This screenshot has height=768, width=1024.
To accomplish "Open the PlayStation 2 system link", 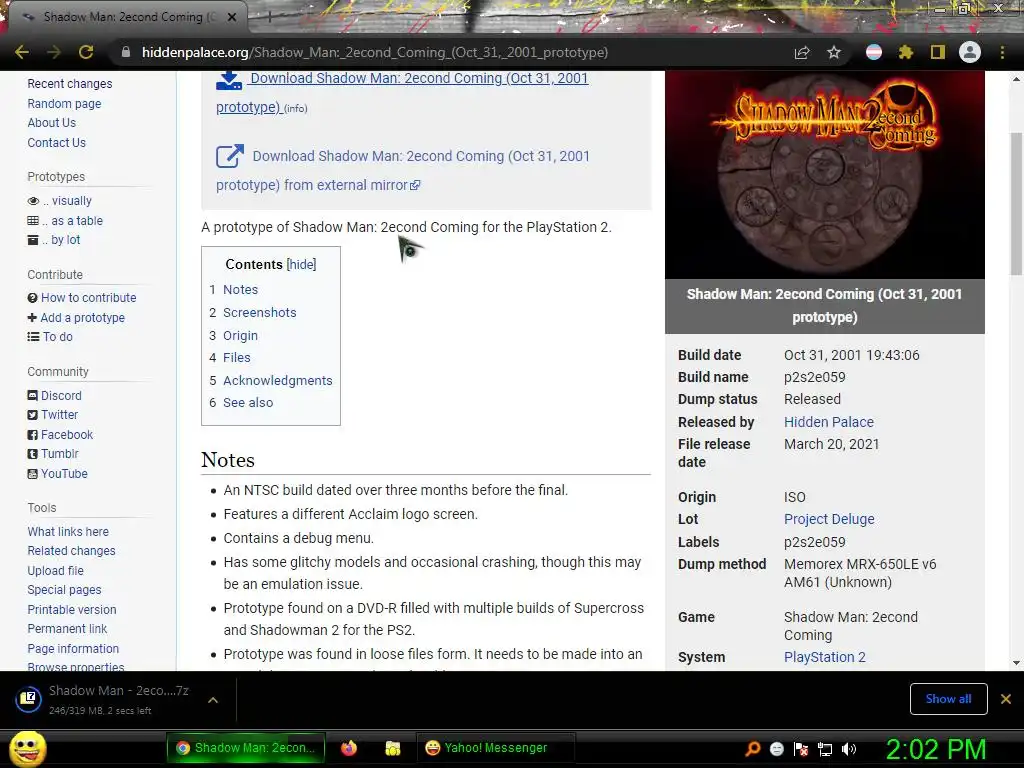I will pos(824,657).
